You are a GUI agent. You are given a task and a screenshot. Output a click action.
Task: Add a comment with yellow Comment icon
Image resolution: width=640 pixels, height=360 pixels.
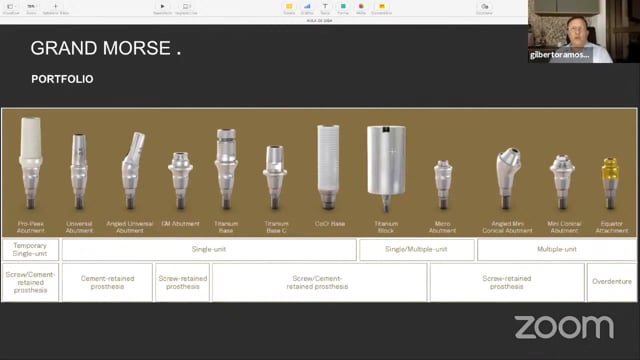click(x=382, y=7)
